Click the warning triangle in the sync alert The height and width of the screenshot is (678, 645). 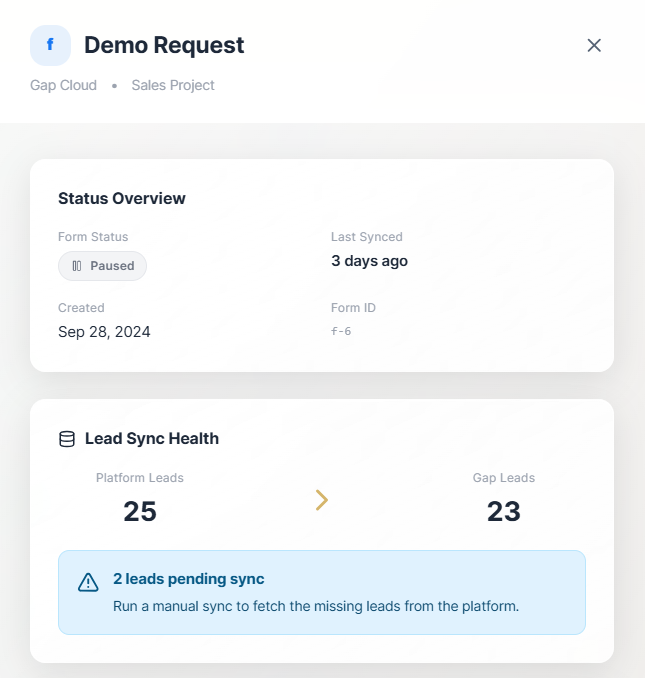[88, 582]
